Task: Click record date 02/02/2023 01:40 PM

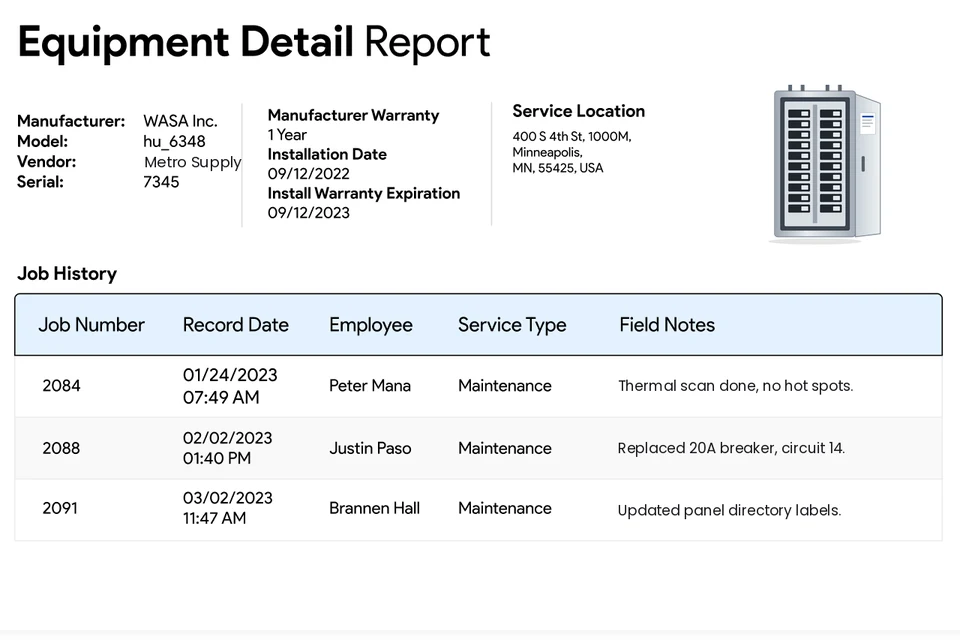Action: tap(227, 448)
